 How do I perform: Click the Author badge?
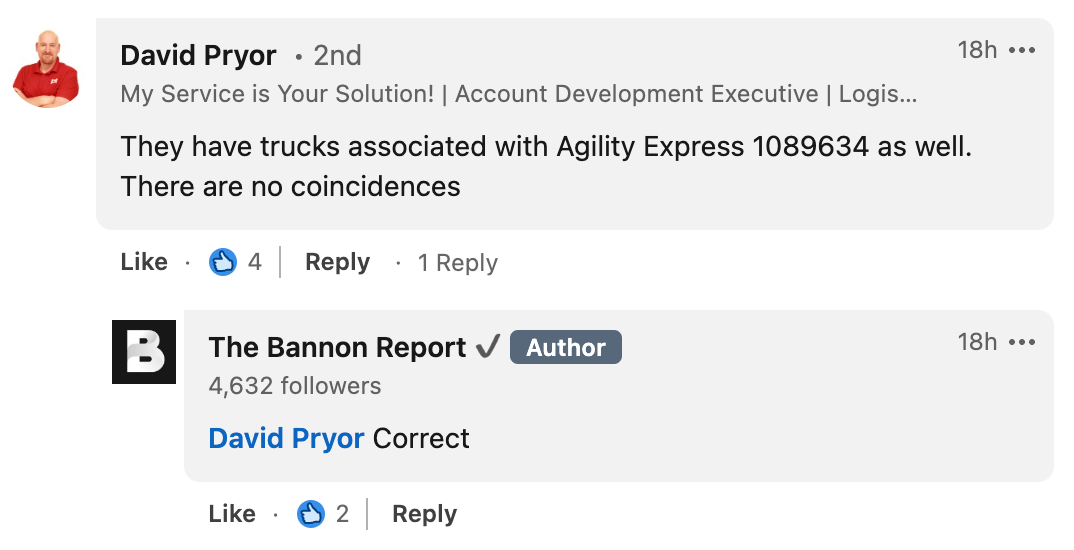tap(566, 347)
